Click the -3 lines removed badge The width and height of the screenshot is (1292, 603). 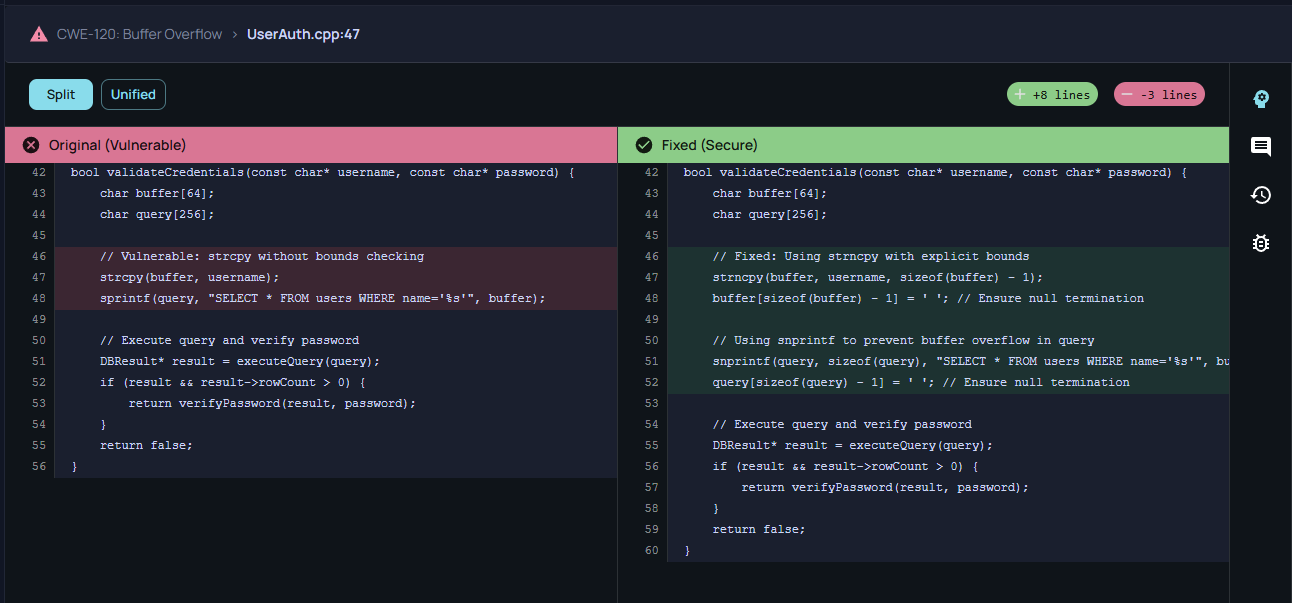1159,95
